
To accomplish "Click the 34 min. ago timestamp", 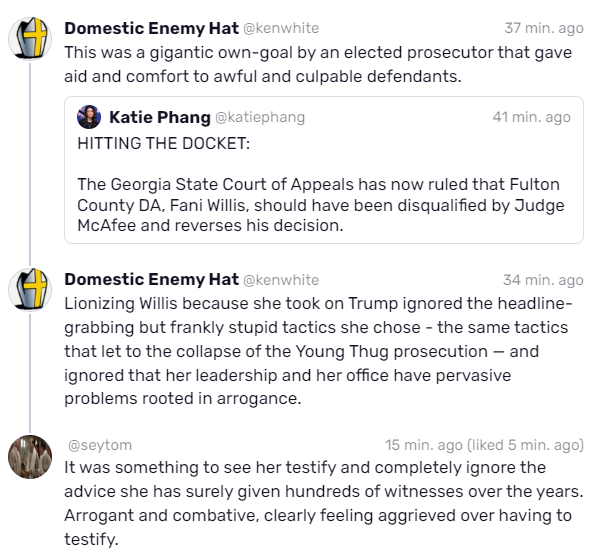I will point(543,280).
